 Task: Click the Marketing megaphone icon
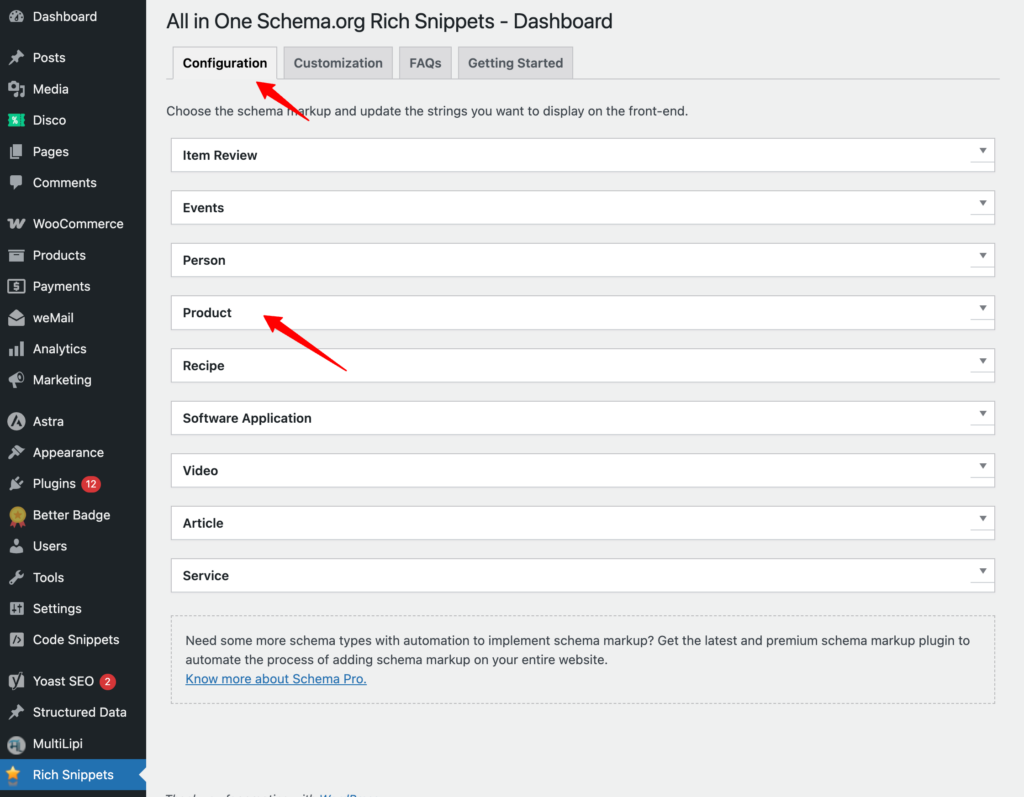coord(16,380)
